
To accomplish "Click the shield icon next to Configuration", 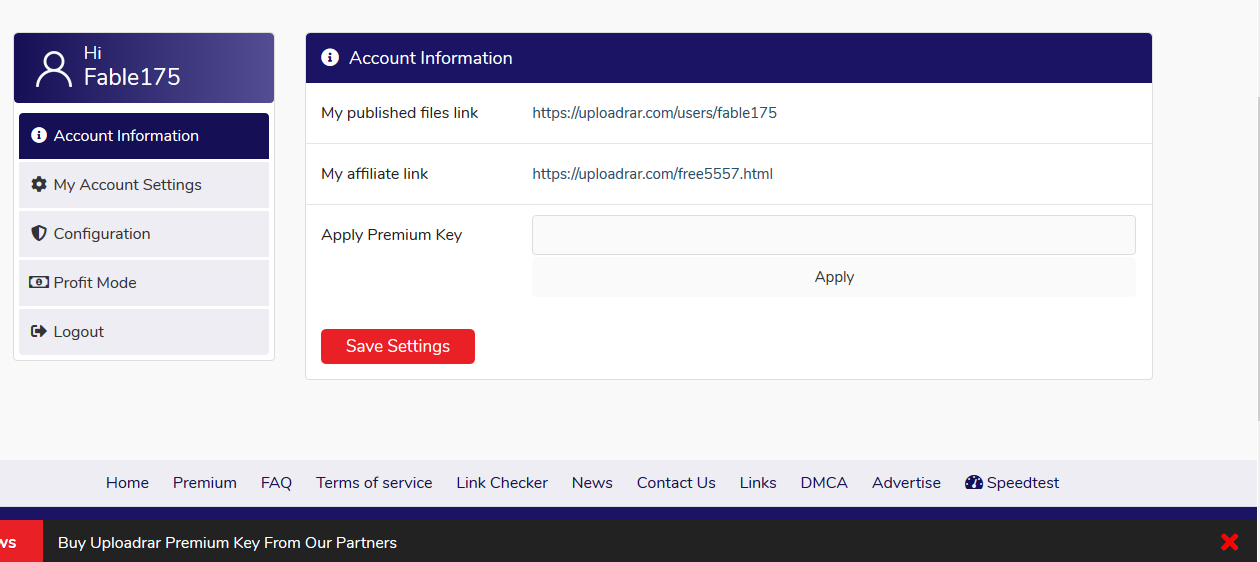I will coord(39,233).
